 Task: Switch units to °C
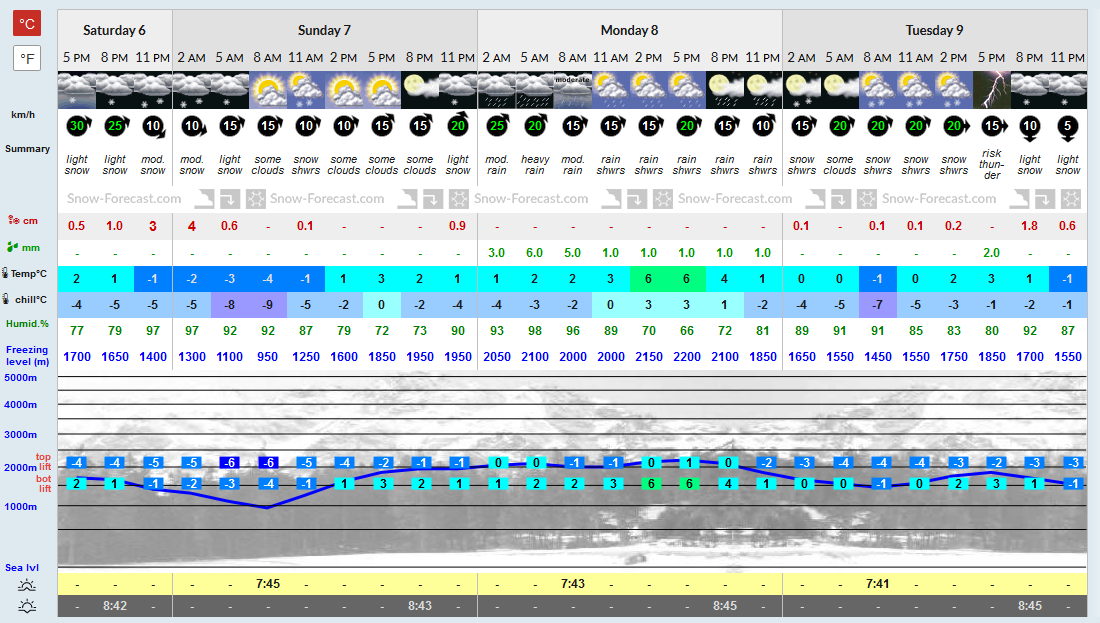(x=27, y=23)
